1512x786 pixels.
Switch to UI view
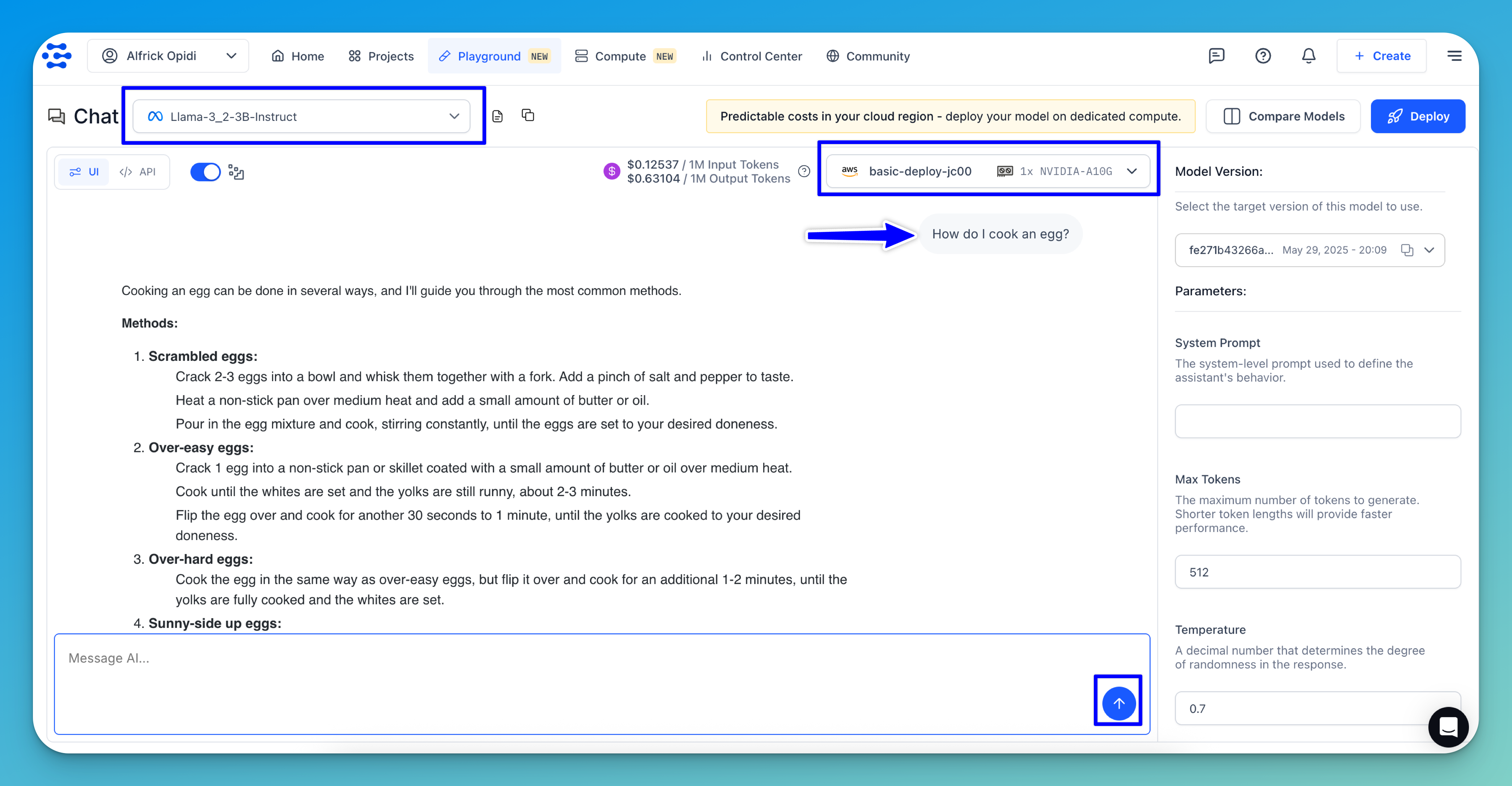coord(85,172)
